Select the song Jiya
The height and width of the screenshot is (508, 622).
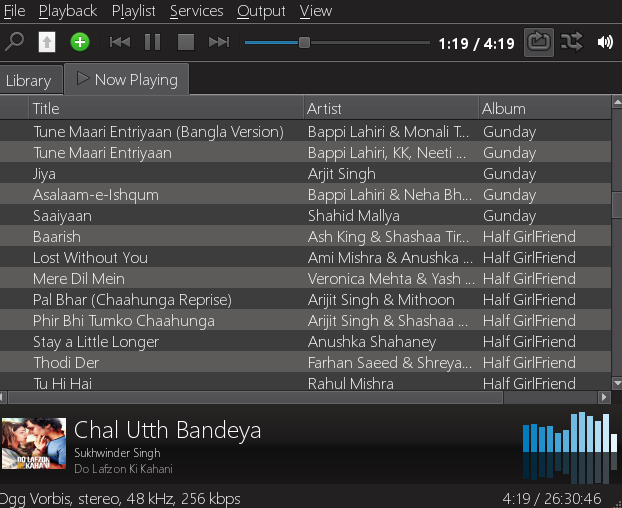[x=305, y=174]
